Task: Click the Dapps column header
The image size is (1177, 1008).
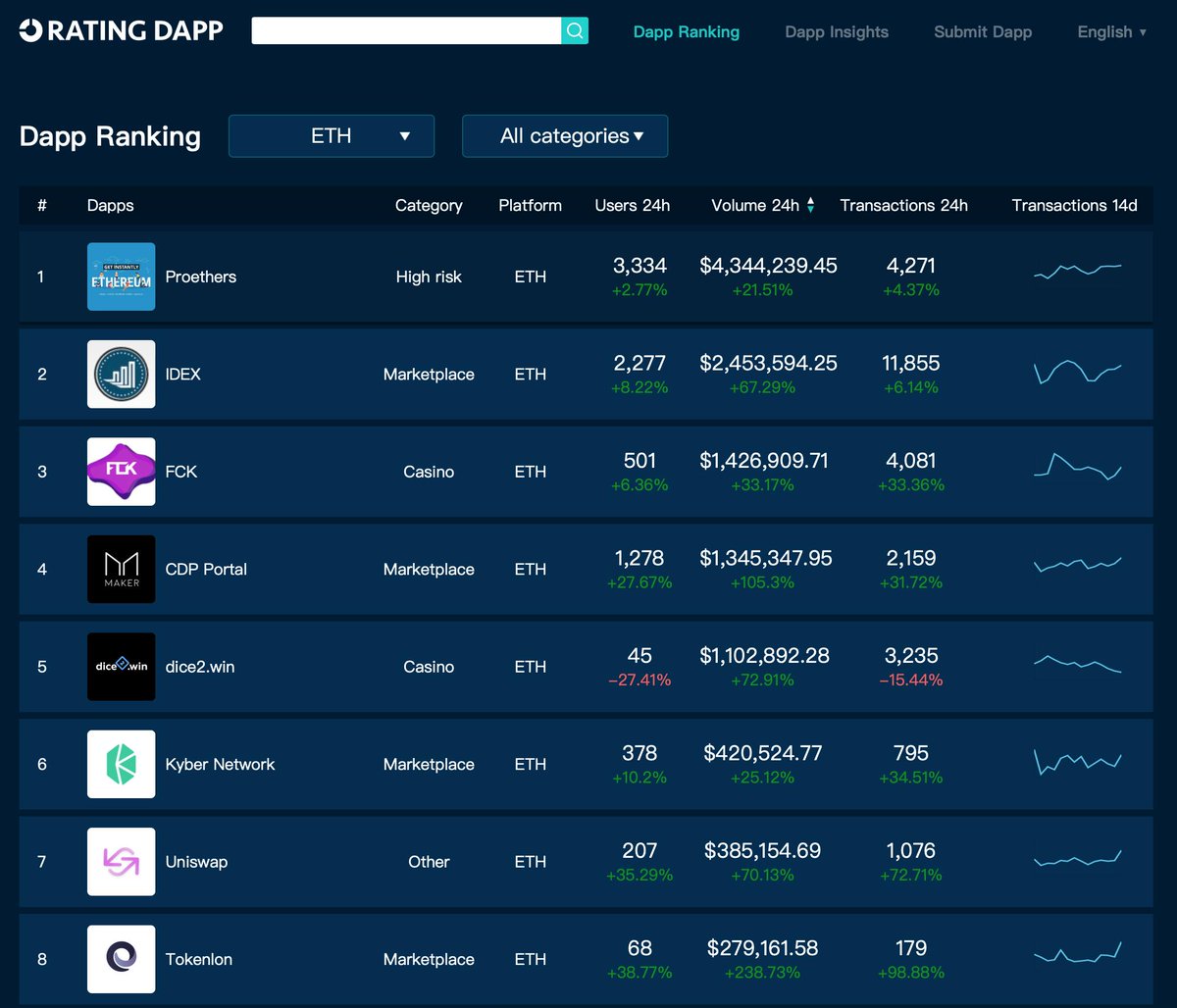Action: 111,205
